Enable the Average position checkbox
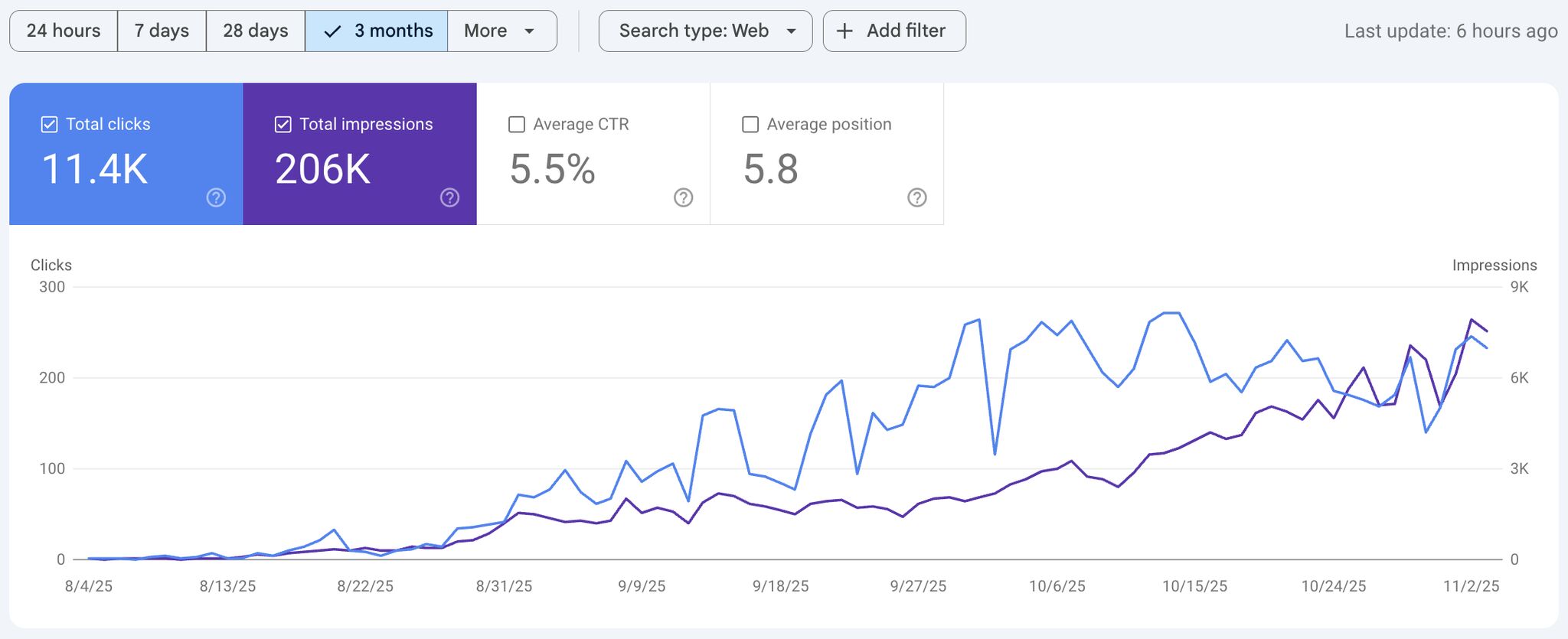This screenshot has height=639, width=1568. coord(750,125)
